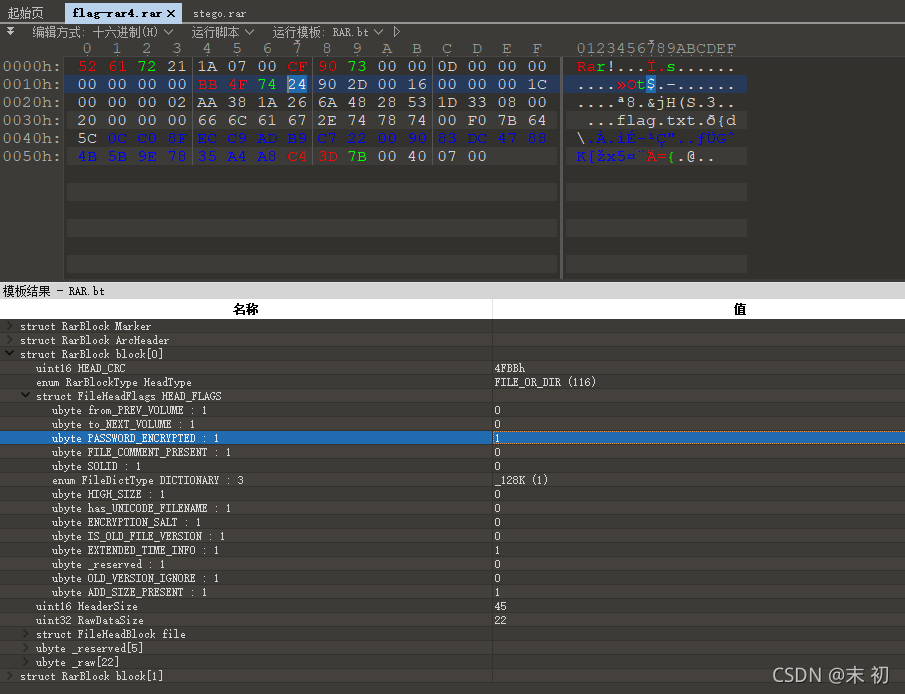Select the ubyte SOLID row
The image size is (905, 694).
[x=452, y=466]
